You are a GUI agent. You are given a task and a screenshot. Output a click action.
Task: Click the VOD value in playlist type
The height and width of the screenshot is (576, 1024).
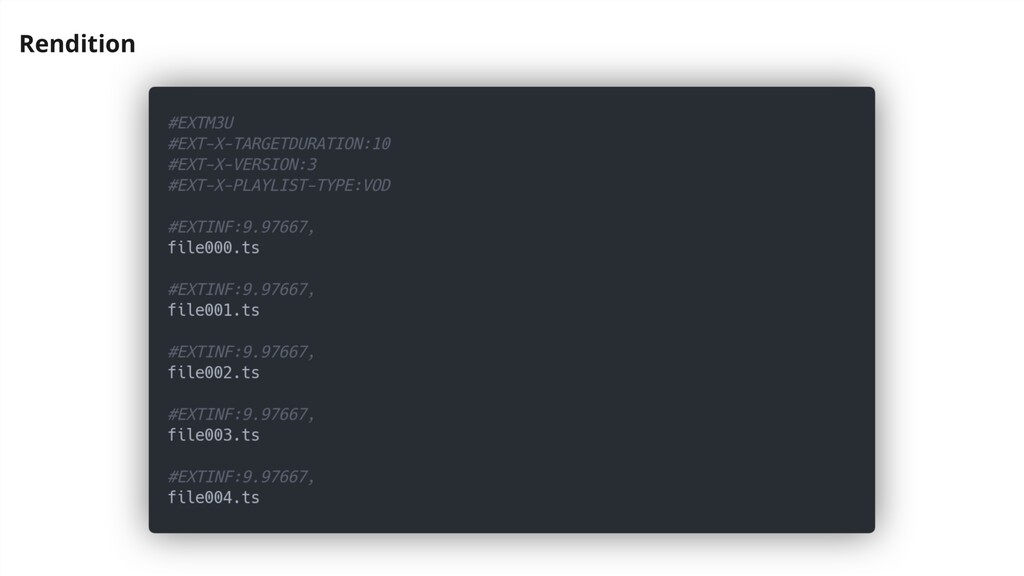click(377, 185)
